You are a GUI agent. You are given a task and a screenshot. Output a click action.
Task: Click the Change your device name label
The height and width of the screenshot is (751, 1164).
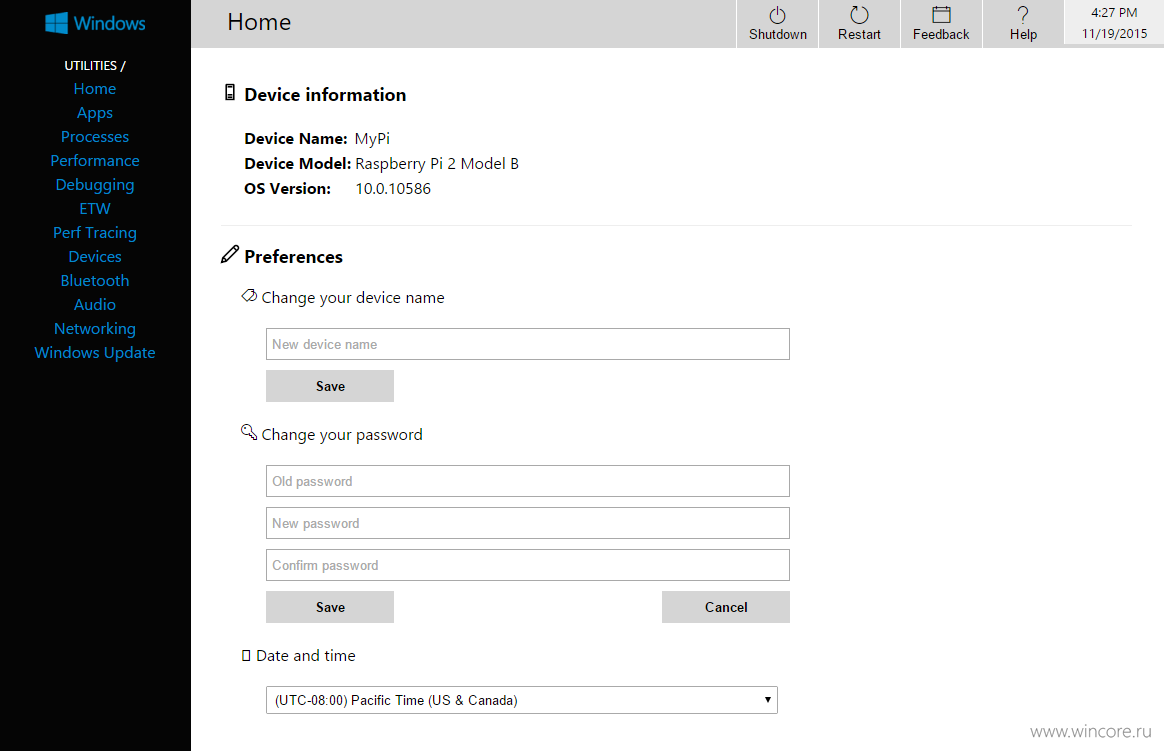[x=353, y=298]
